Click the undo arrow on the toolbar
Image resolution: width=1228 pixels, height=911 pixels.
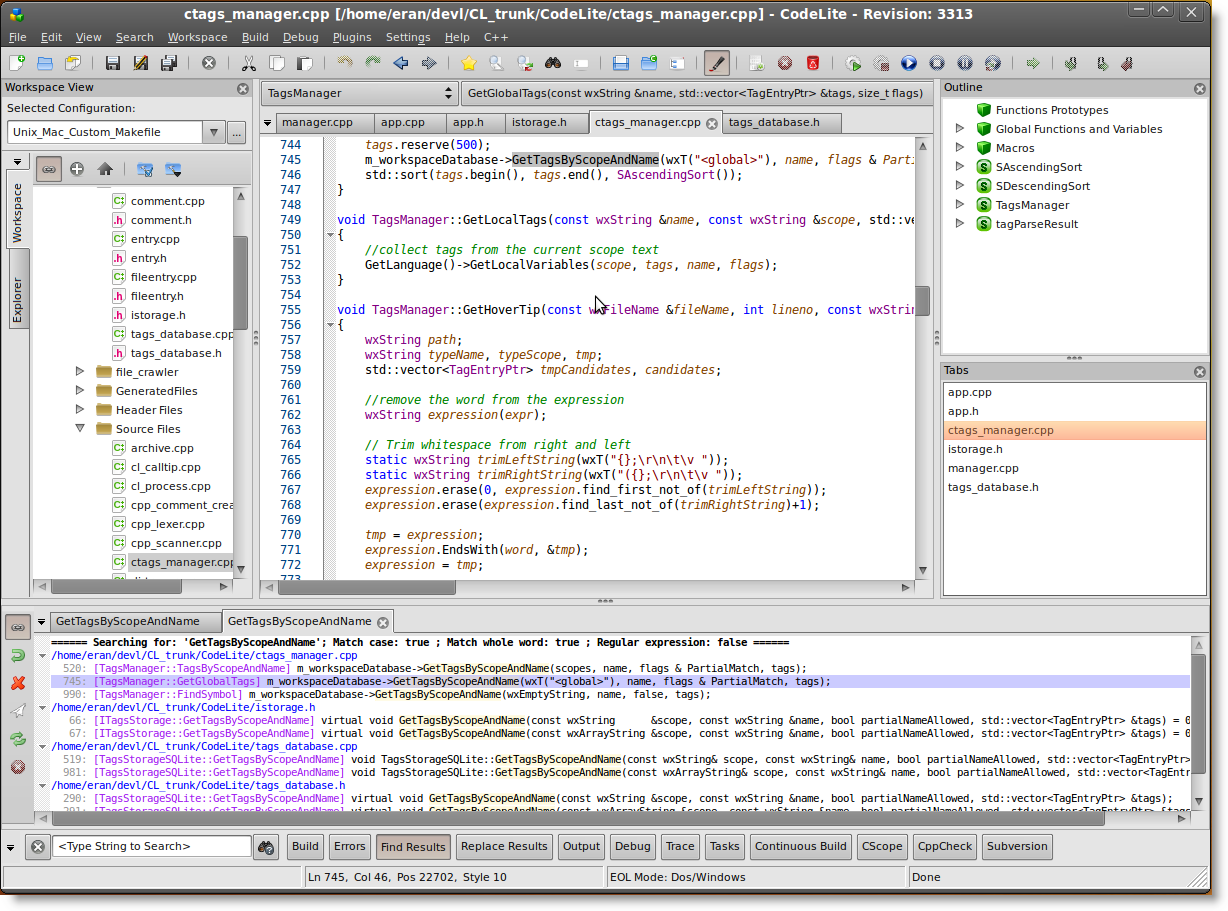click(x=344, y=62)
